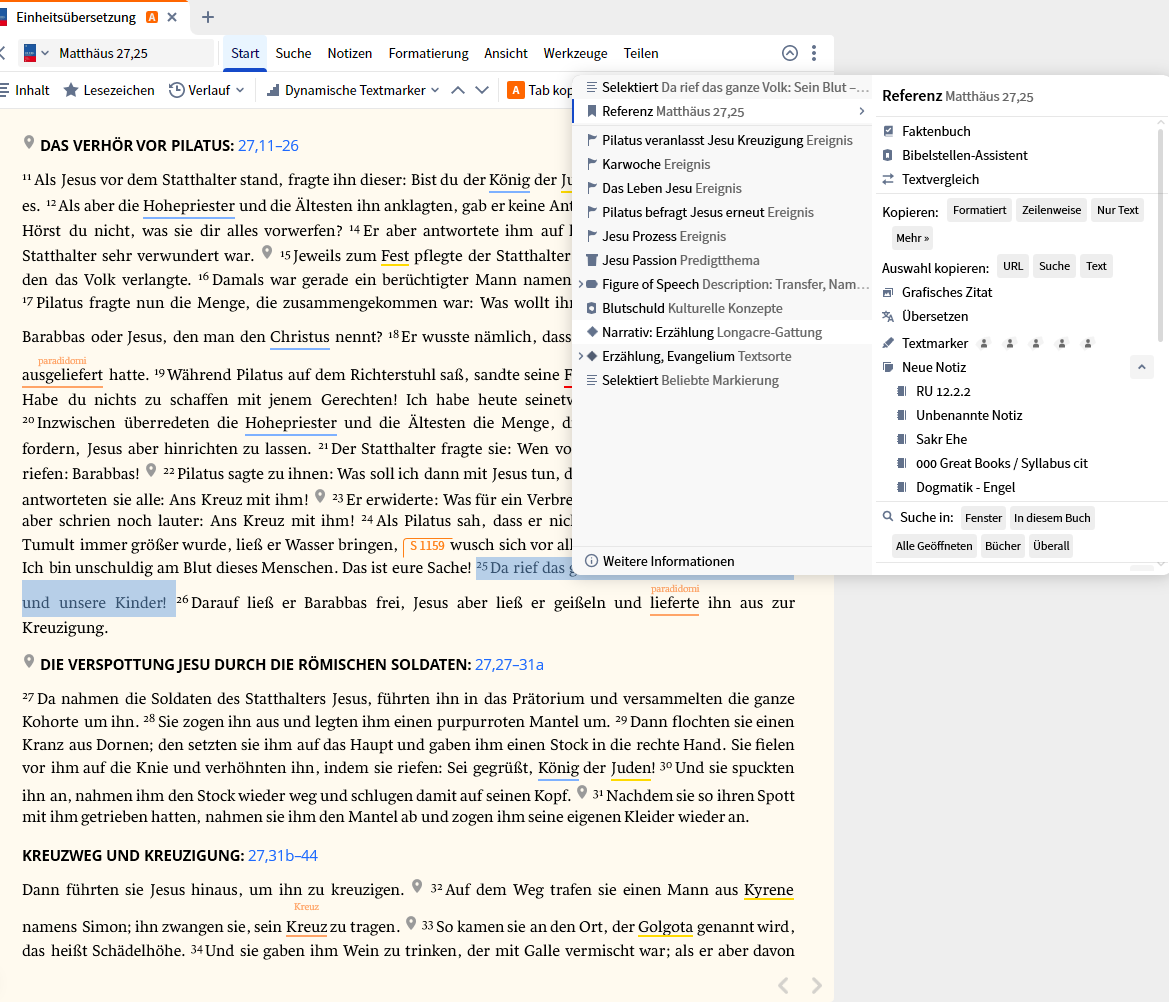Image resolution: width=1169 pixels, height=1002 pixels.
Task: Go to next page with bottom right arrow
Action: tap(816, 986)
